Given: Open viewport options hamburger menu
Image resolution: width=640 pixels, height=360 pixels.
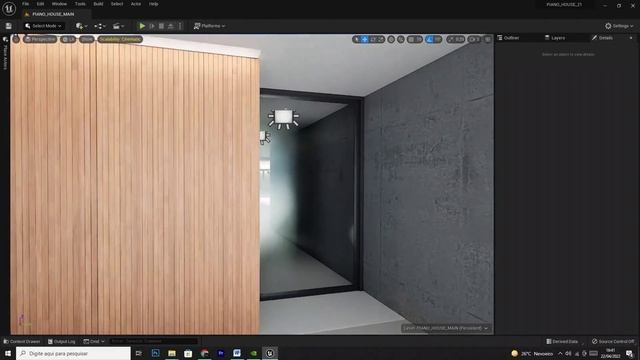Looking at the screenshot, I should click(x=16, y=39).
